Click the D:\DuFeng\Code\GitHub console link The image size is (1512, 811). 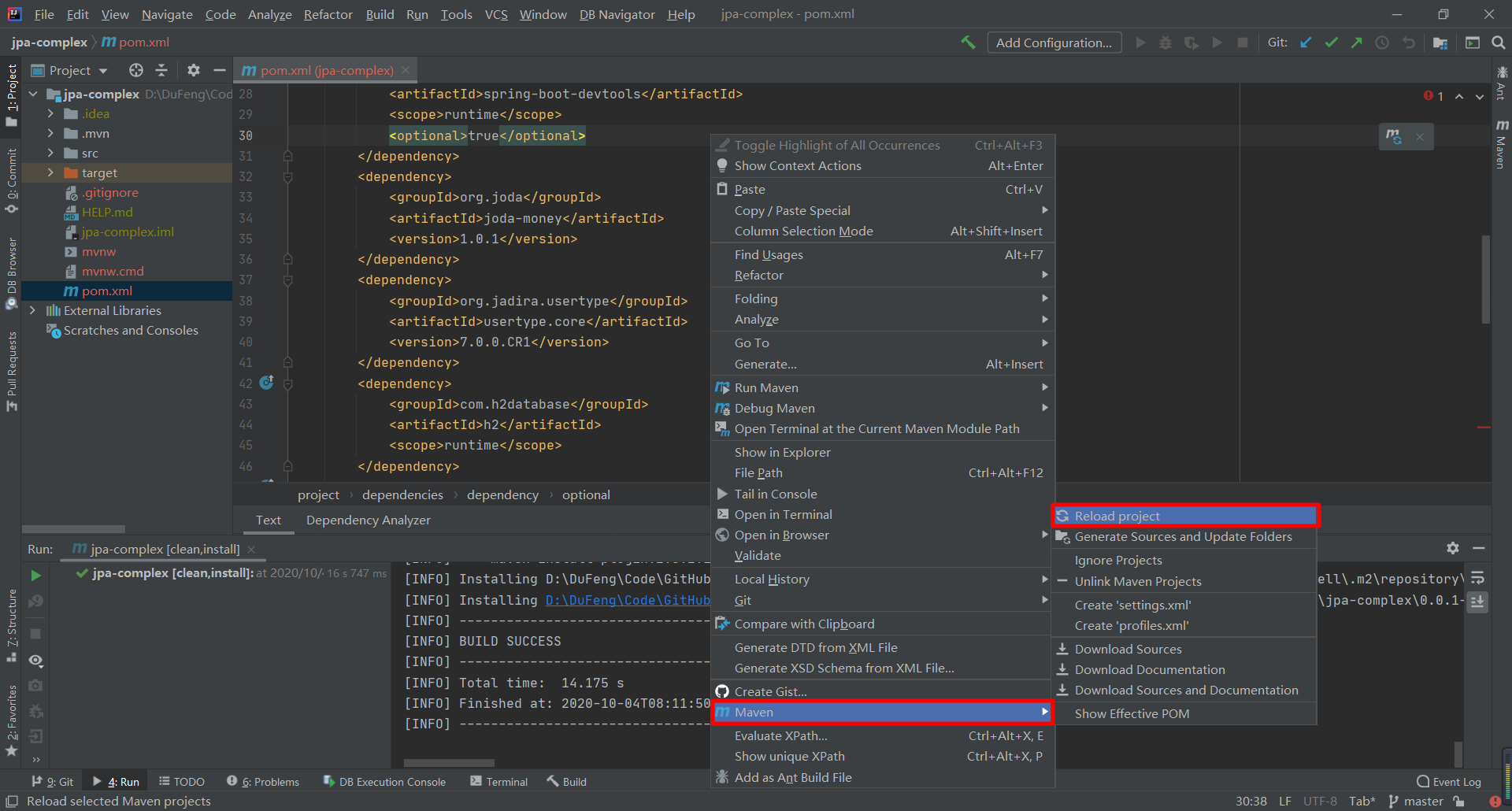[628, 600]
